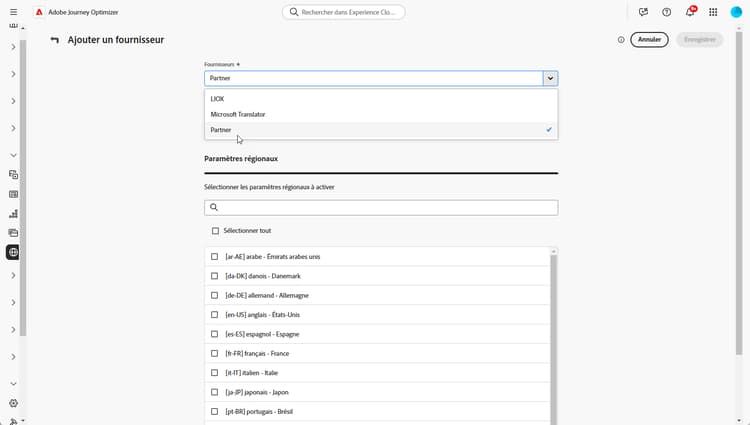Open the hamburger navigation menu
Screen dimensions: 750x425
(x=13, y=12)
